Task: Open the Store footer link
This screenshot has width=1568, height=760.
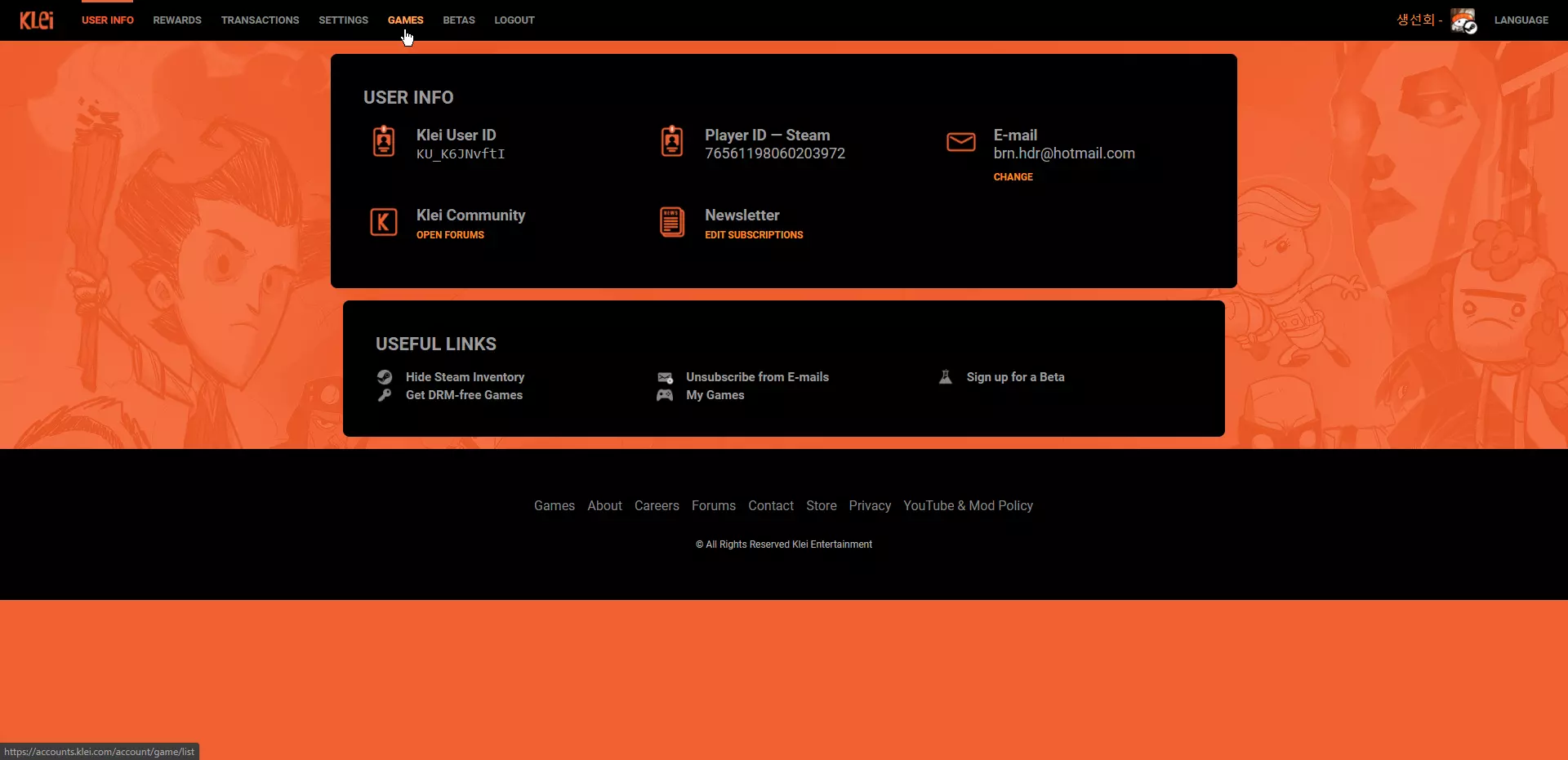Action: [x=822, y=506]
